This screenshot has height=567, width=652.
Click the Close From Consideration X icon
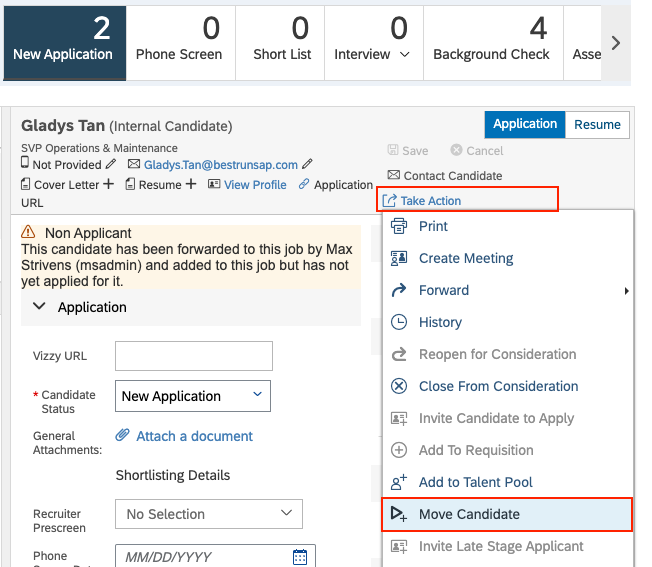click(399, 386)
